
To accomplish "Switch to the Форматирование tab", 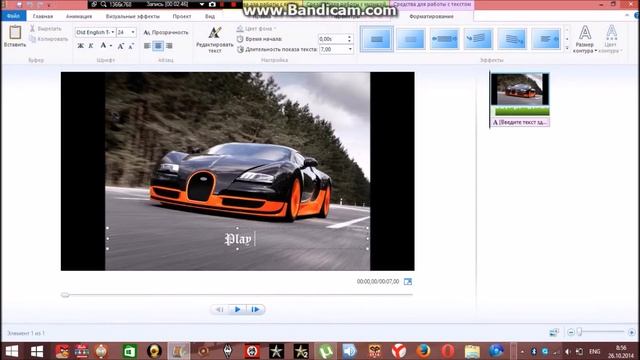I will coord(431,16).
